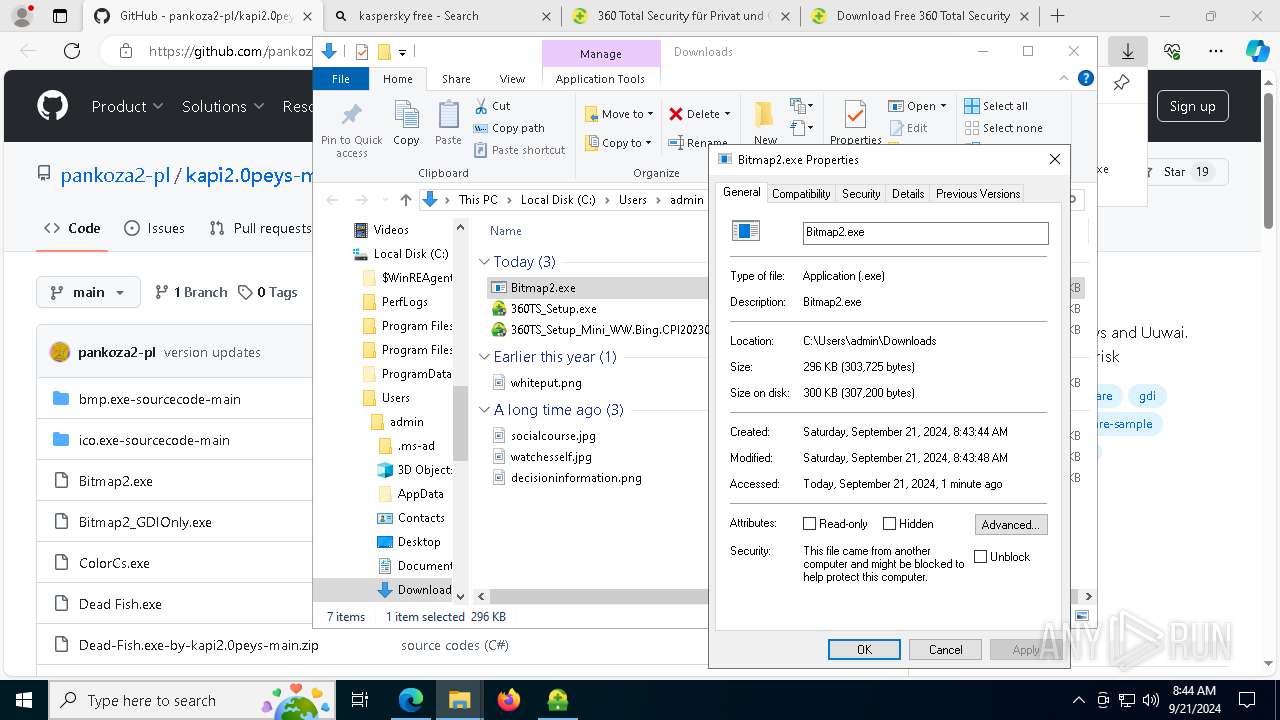The width and height of the screenshot is (1280, 720).
Task: Click Select all in ribbon
Action: [x=996, y=106]
